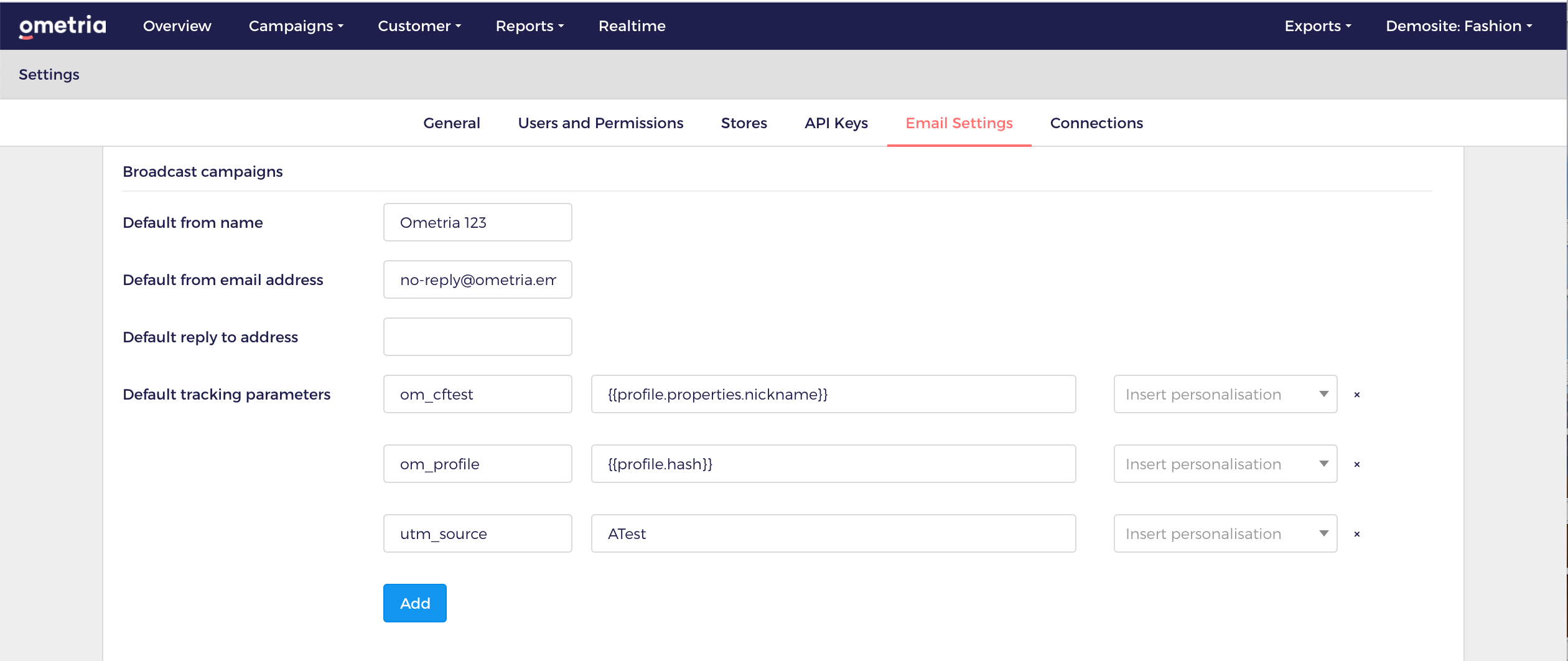Open the Overview page
The image size is (1568, 661).
tap(177, 26)
